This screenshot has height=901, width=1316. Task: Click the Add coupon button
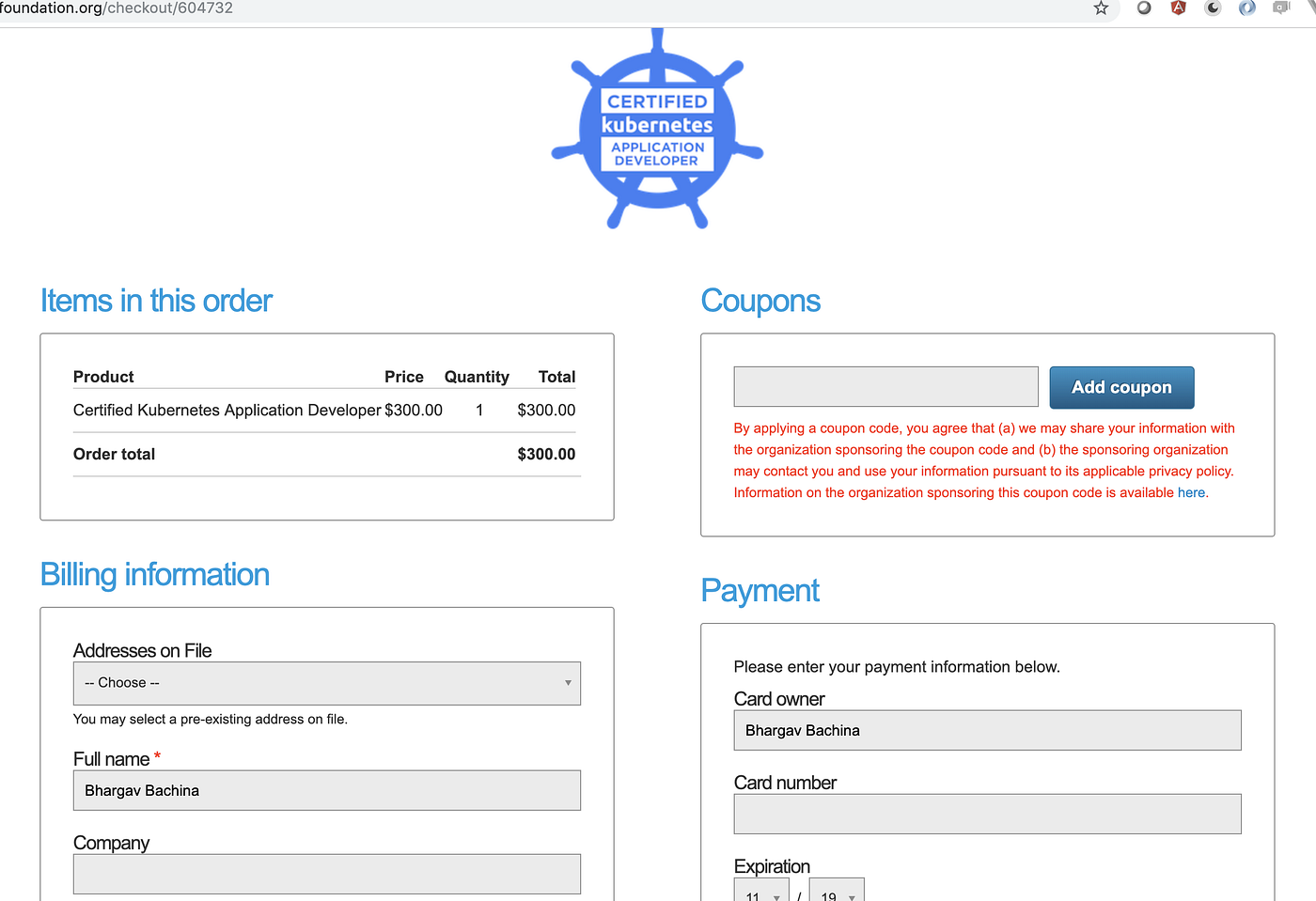pos(1121,387)
